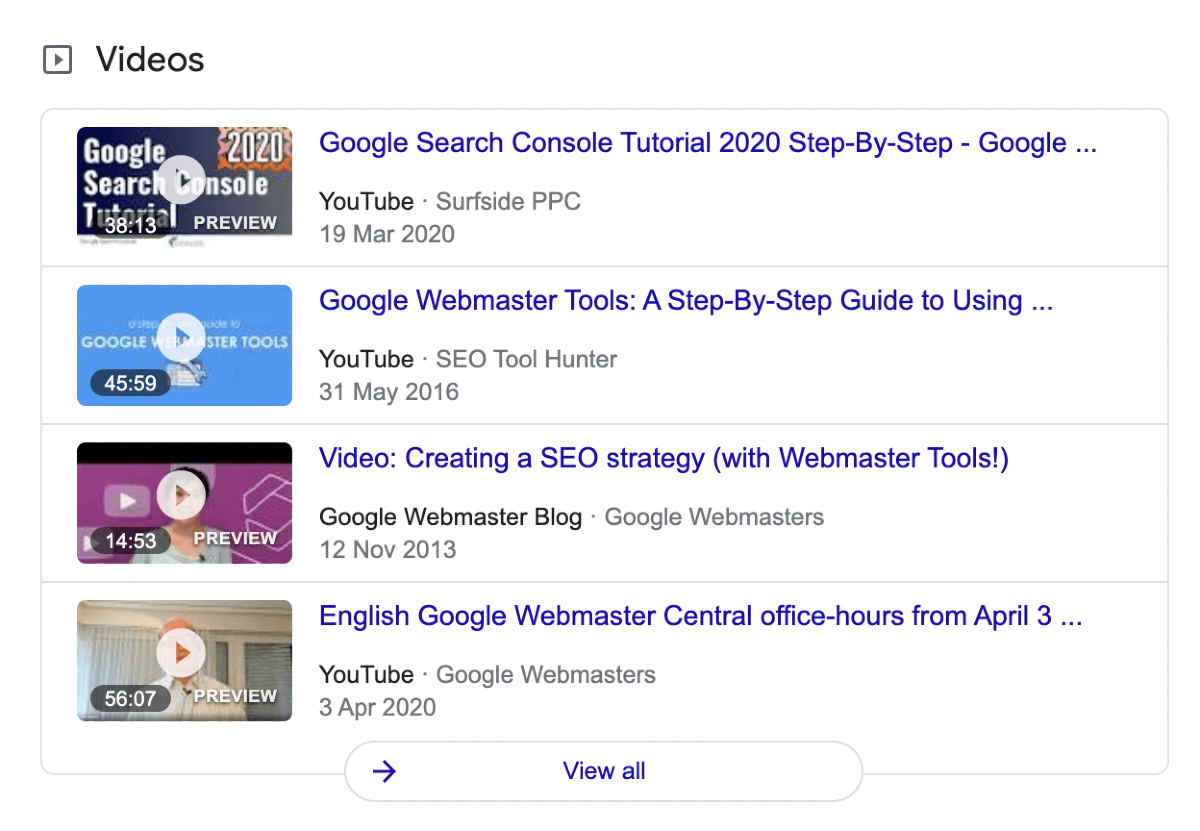Click the 14:53 duration badge

131,540
